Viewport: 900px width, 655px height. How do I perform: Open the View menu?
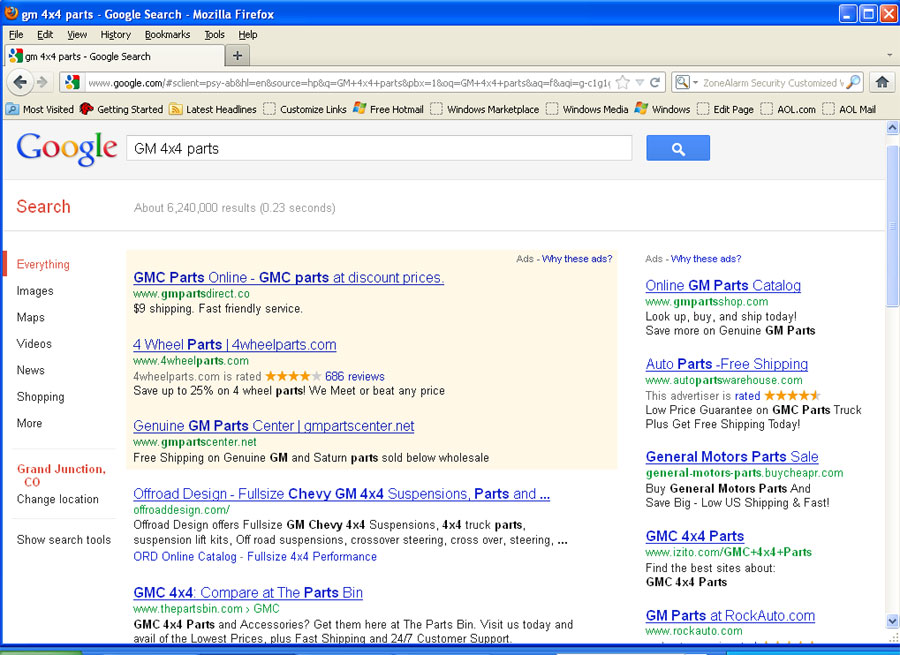click(x=77, y=34)
